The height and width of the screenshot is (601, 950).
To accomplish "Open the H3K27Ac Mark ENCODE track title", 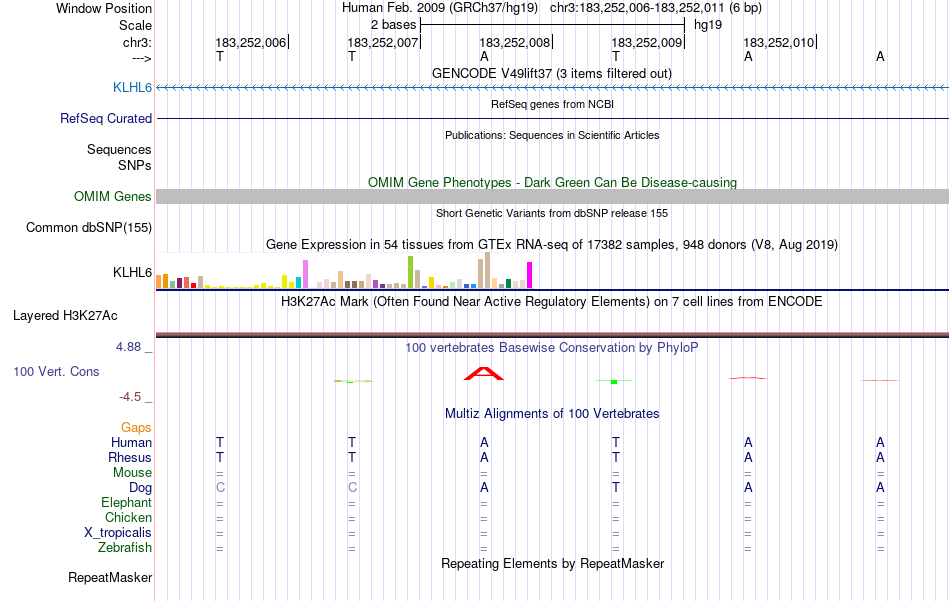I will click(x=552, y=302).
